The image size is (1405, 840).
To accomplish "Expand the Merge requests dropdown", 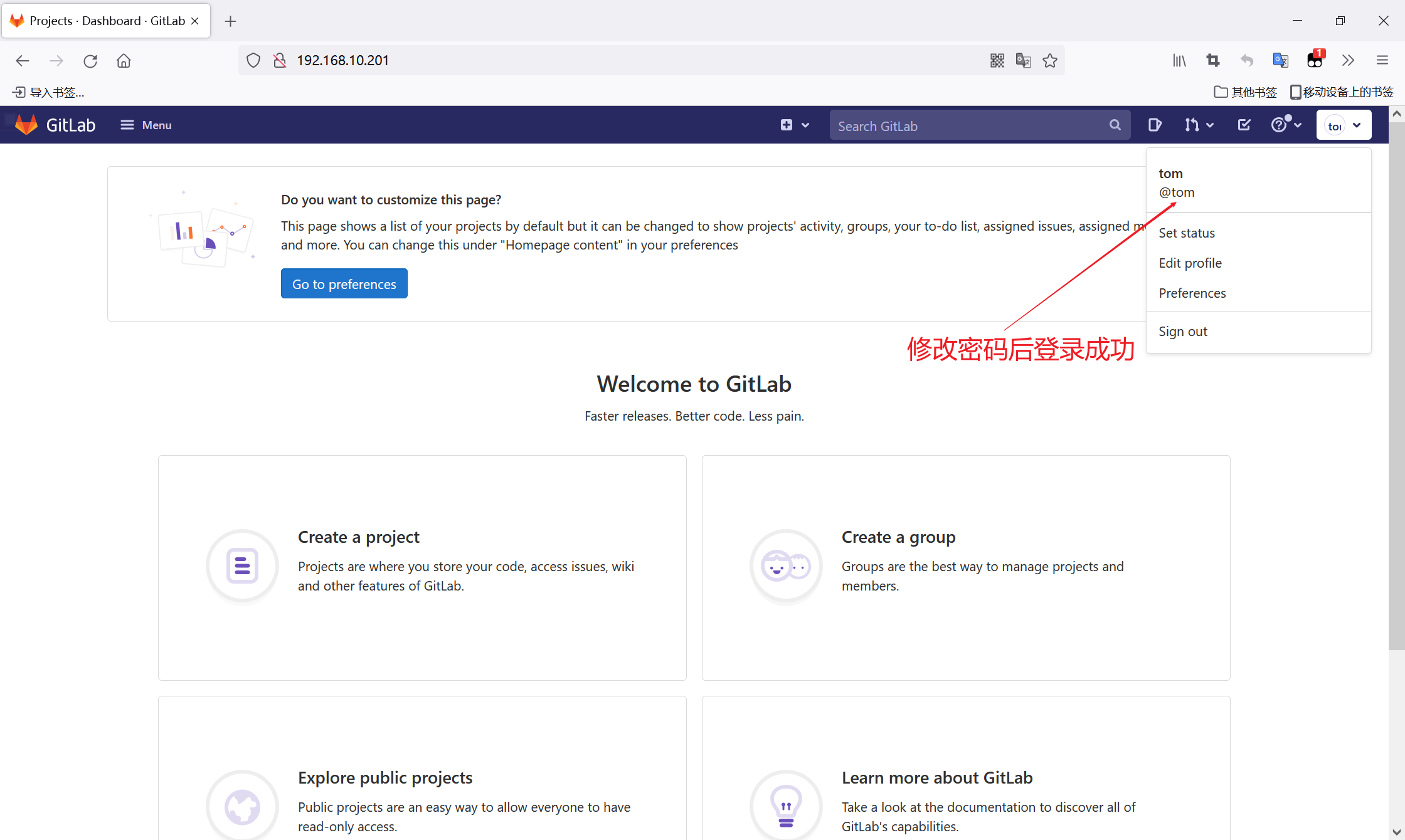I will [1199, 125].
